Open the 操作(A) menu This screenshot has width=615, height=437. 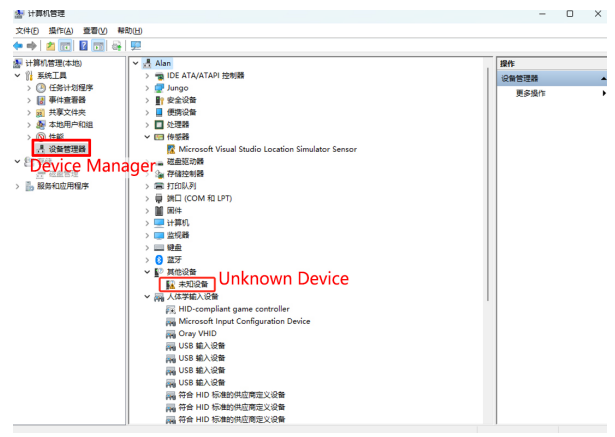(x=62, y=31)
